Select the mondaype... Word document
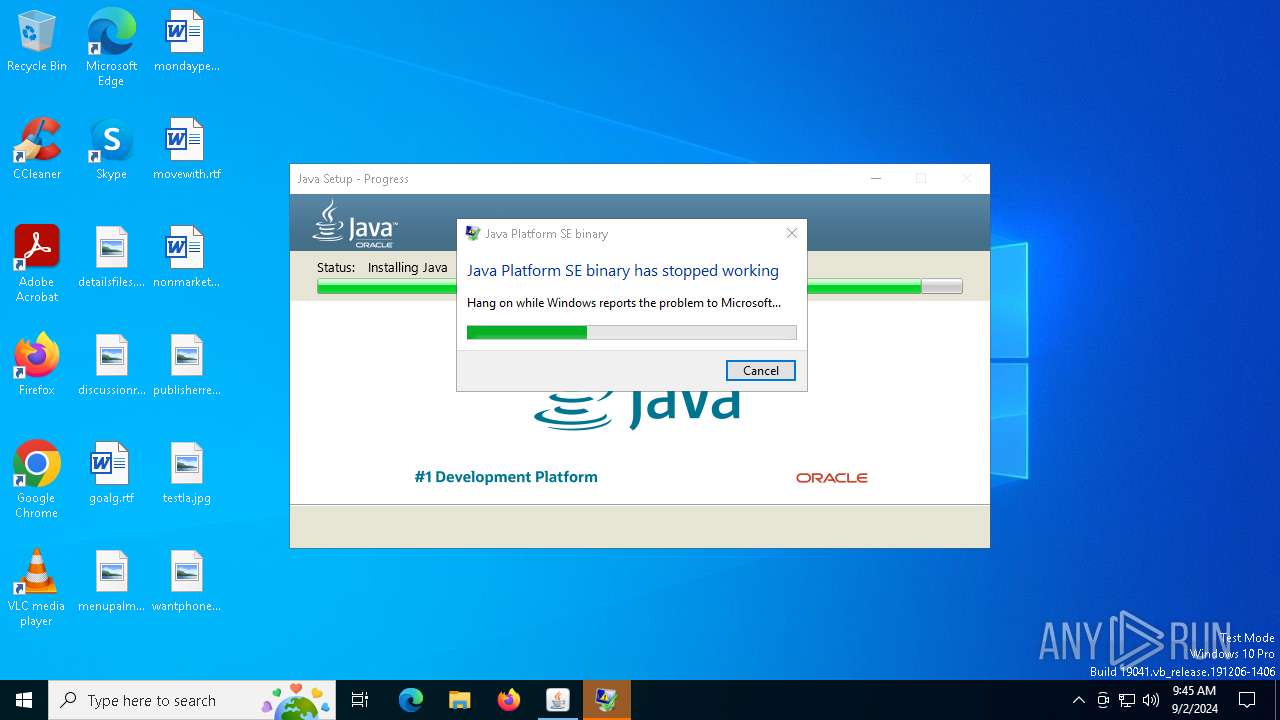 [x=186, y=42]
